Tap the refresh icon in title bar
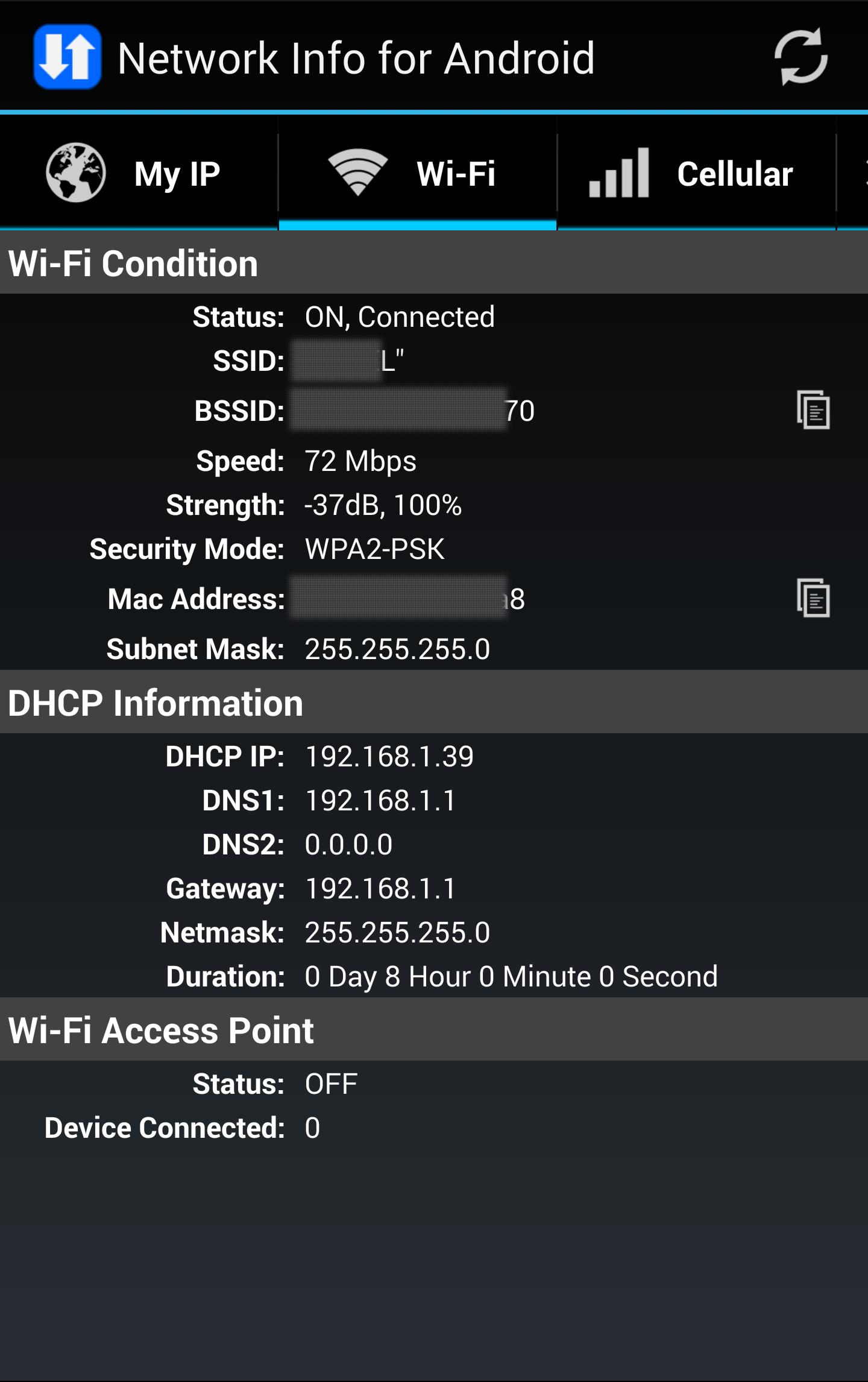Viewport: 868px width, 1382px height. [800, 57]
